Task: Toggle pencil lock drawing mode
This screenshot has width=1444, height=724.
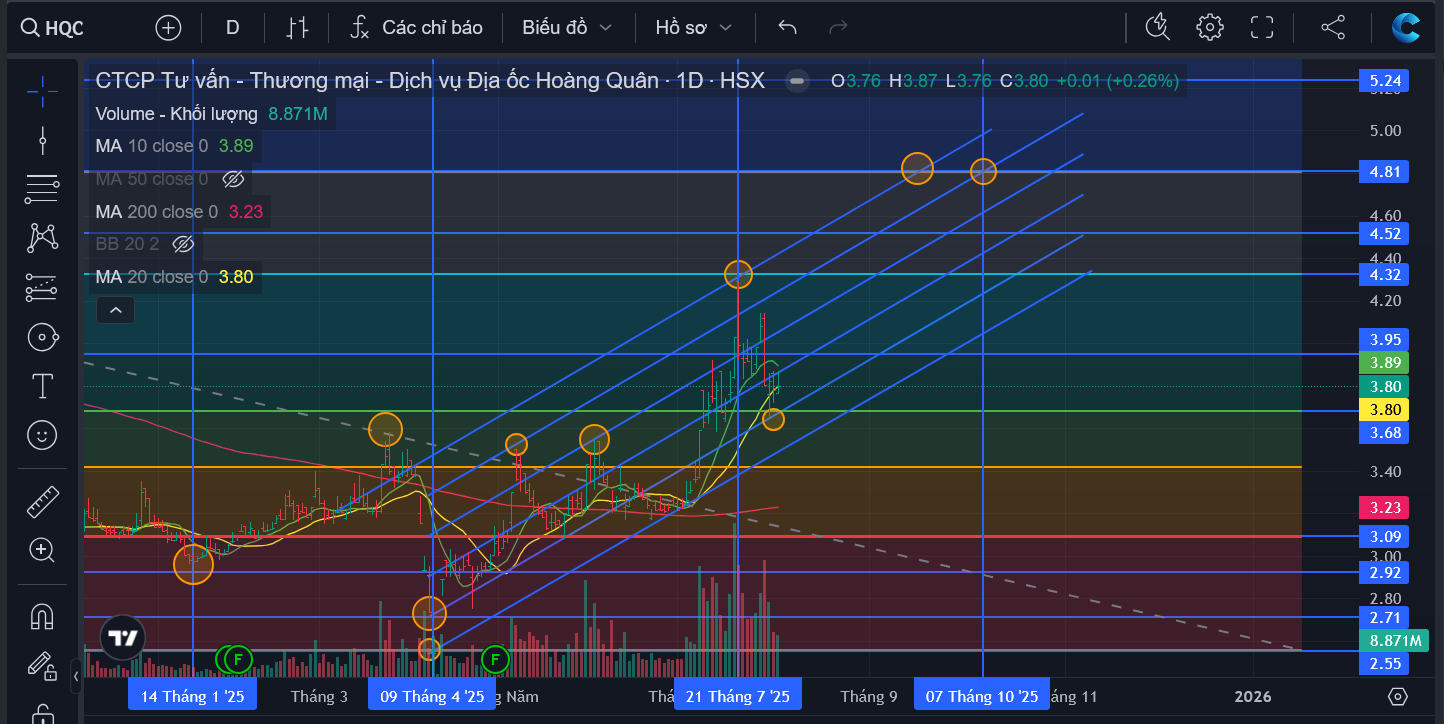Action: click(x=42, y=664)
